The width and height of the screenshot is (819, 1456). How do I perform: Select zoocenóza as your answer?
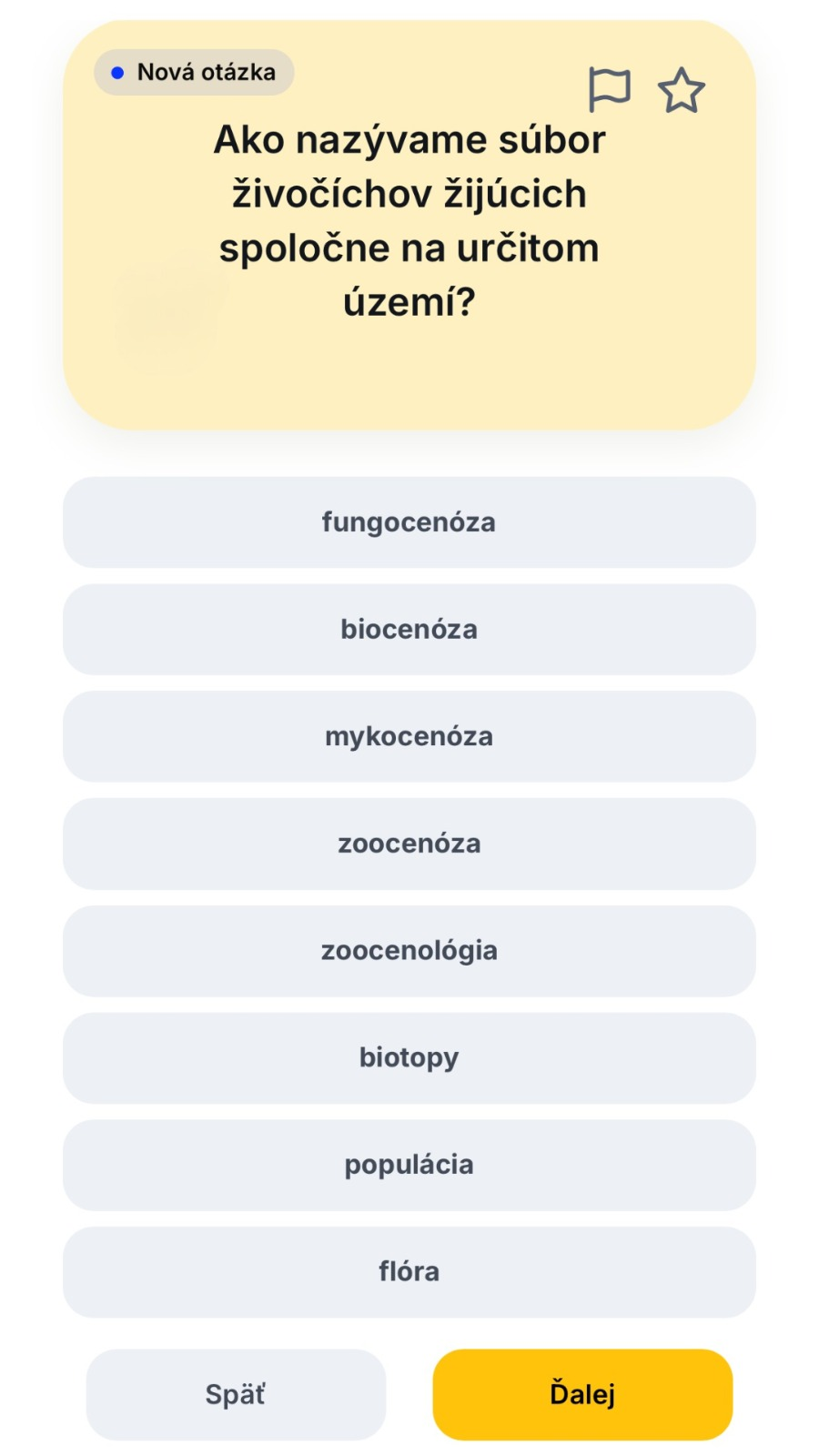tap(409, 844)
